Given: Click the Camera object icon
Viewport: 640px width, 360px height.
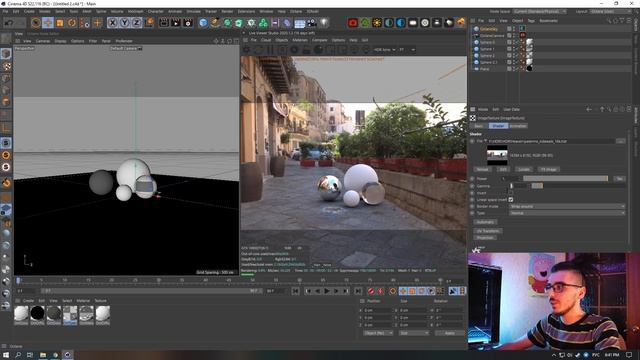Looking at the screenshot, I should (312, 23).
